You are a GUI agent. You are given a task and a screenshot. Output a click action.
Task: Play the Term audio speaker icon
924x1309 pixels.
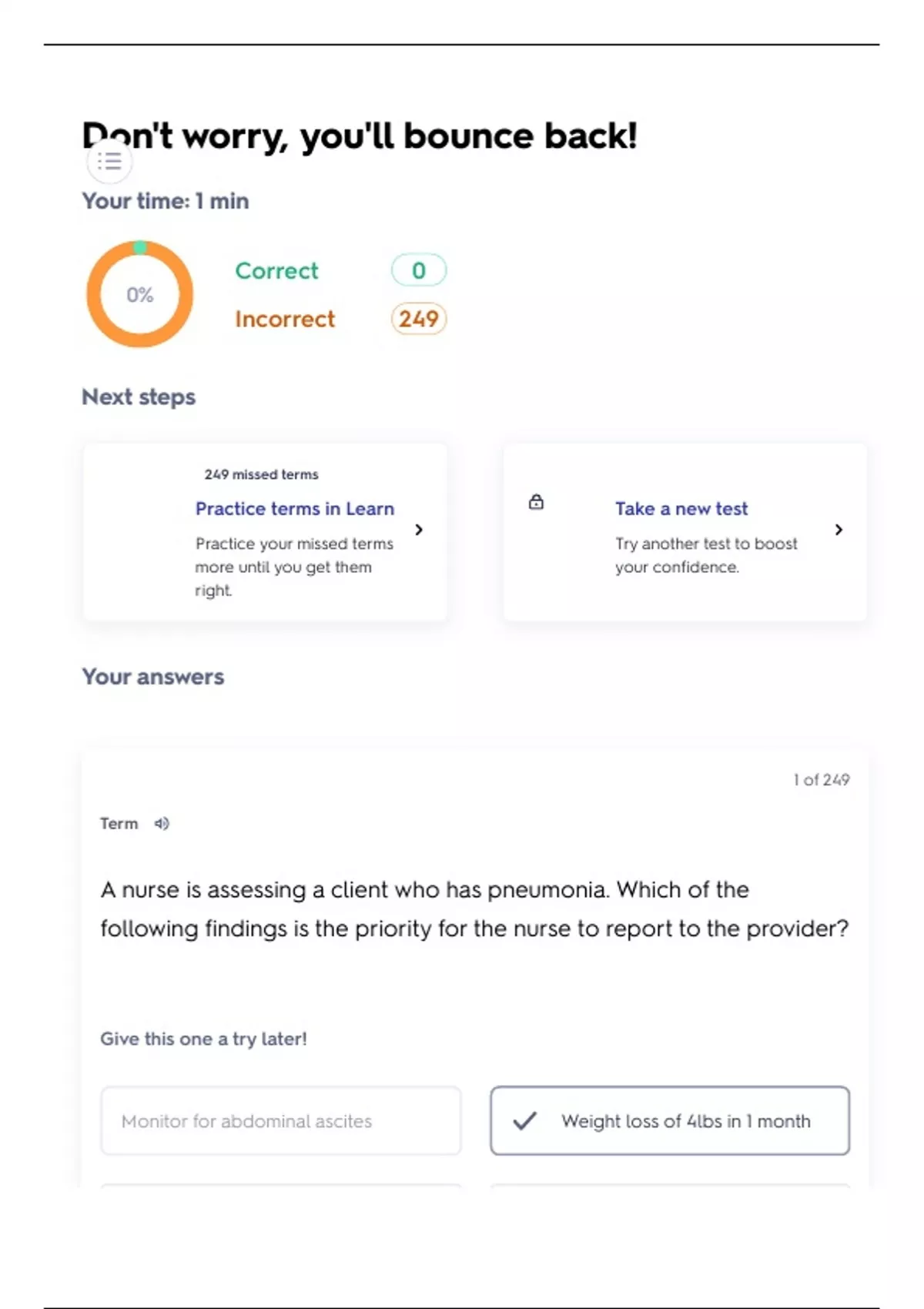162,824
